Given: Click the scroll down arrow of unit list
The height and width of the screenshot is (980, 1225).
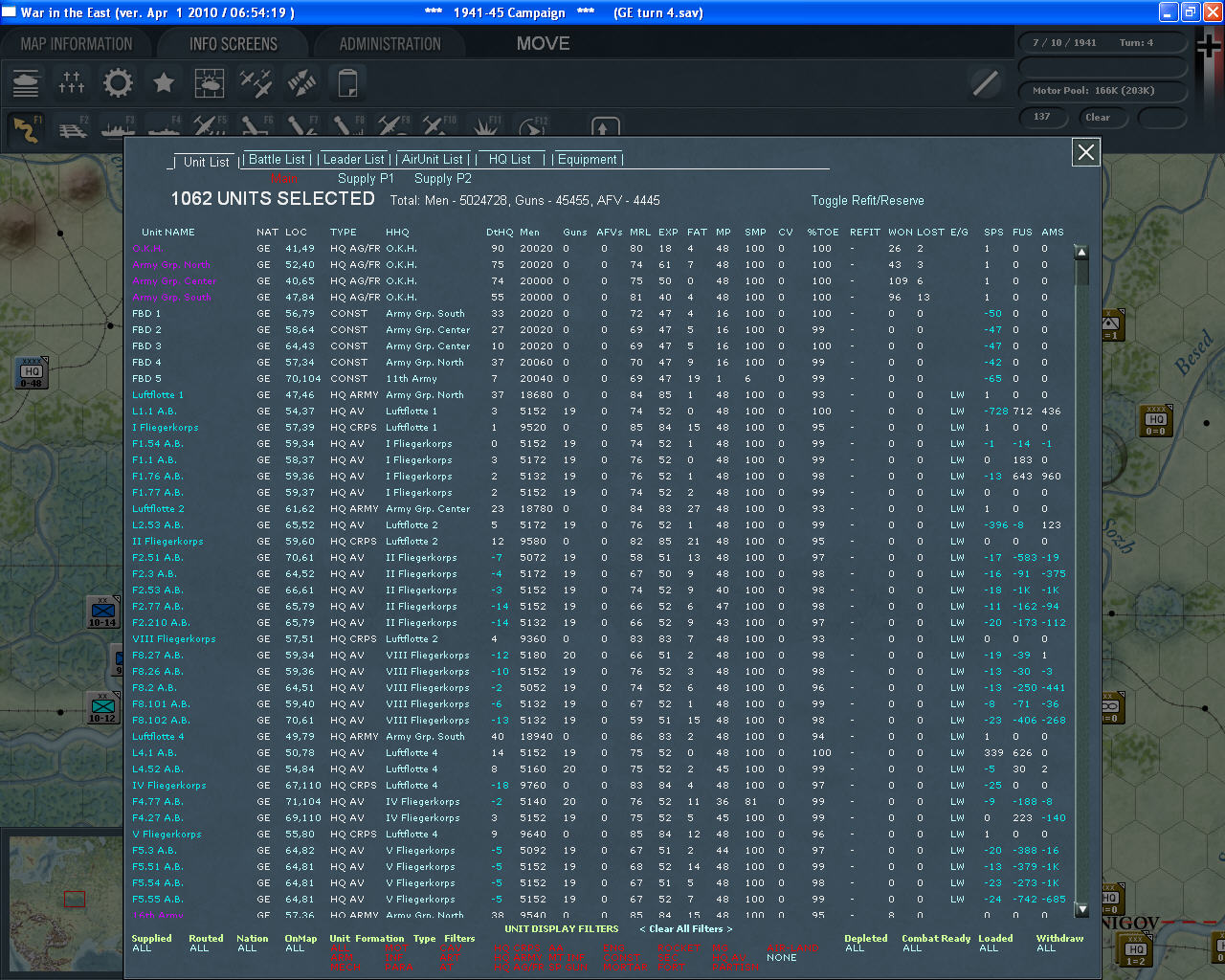Looking at the screenshot, I should coord(1082,909).
